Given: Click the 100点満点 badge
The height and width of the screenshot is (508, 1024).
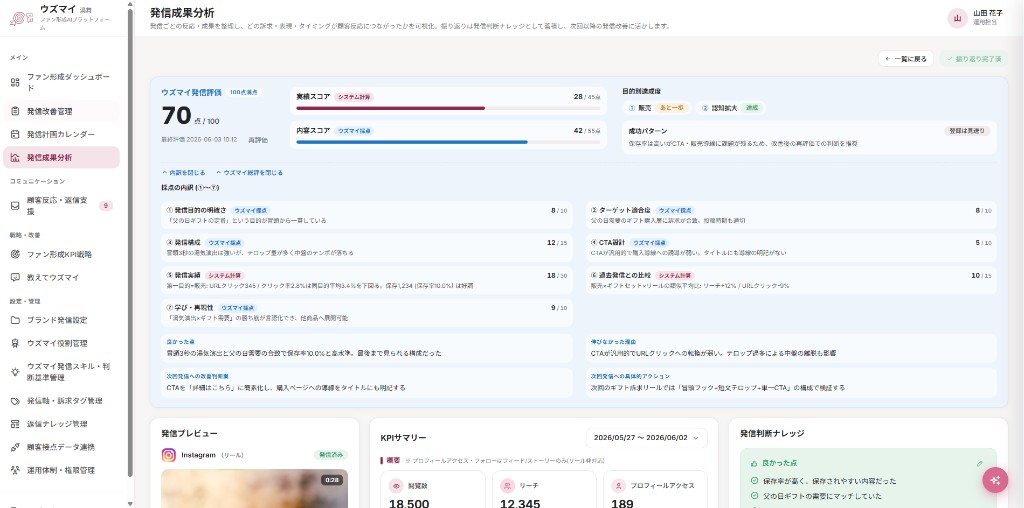Looking at the screenshot, I should click(x=244, y=92).
